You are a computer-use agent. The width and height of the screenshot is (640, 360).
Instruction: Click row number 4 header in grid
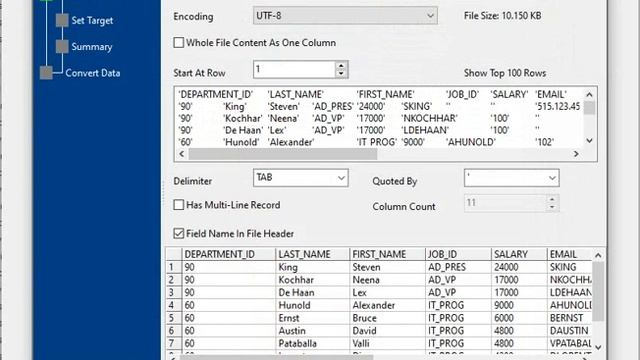tap(173, 305)
